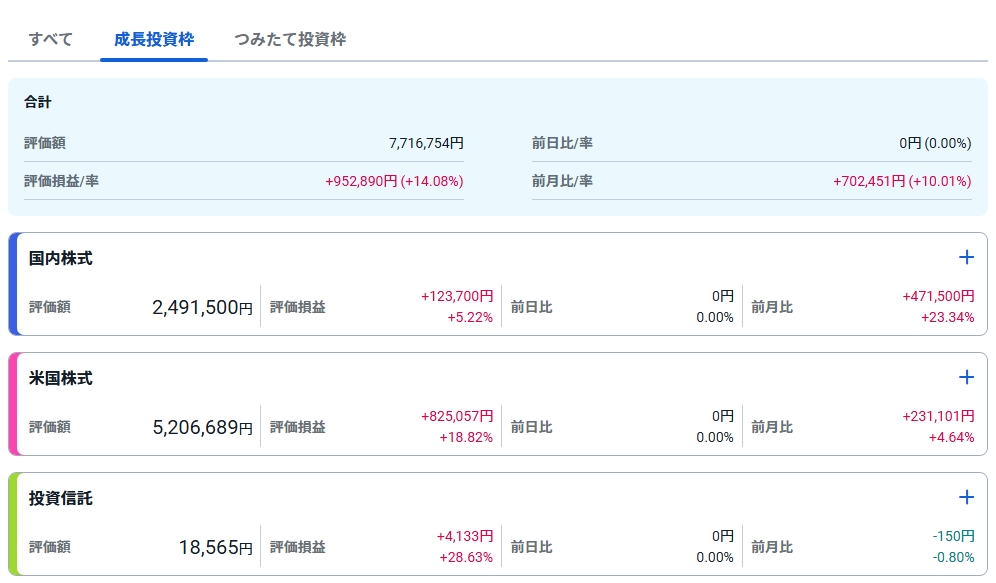
Task: Click the green color bar on 投資信託 card
Action: point(14,524)
